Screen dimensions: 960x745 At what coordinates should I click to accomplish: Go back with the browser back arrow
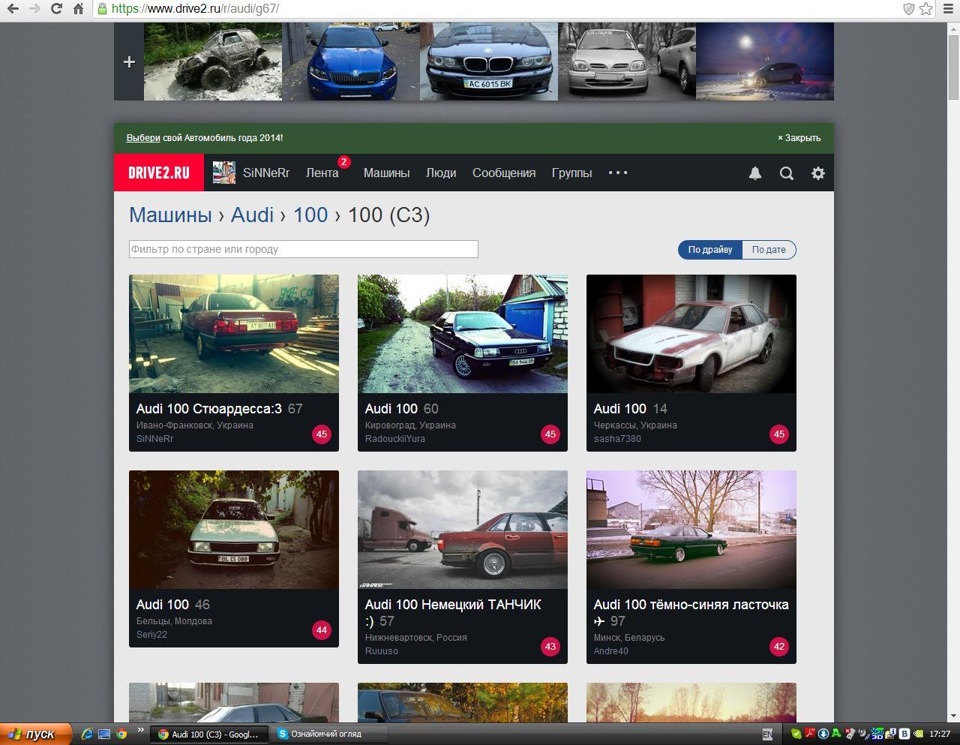(13, 9)
